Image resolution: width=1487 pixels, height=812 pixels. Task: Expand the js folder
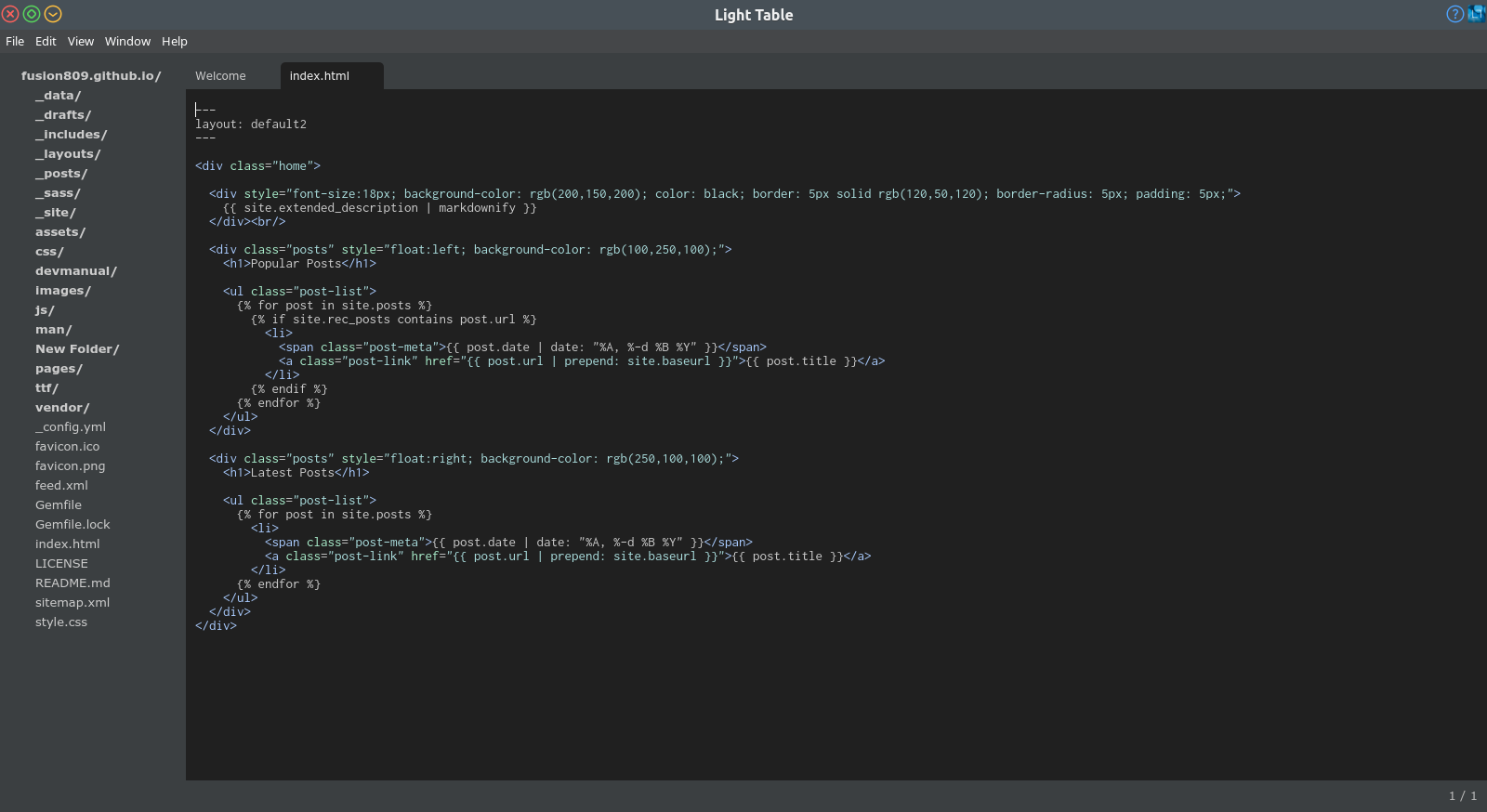pos(45,310)
